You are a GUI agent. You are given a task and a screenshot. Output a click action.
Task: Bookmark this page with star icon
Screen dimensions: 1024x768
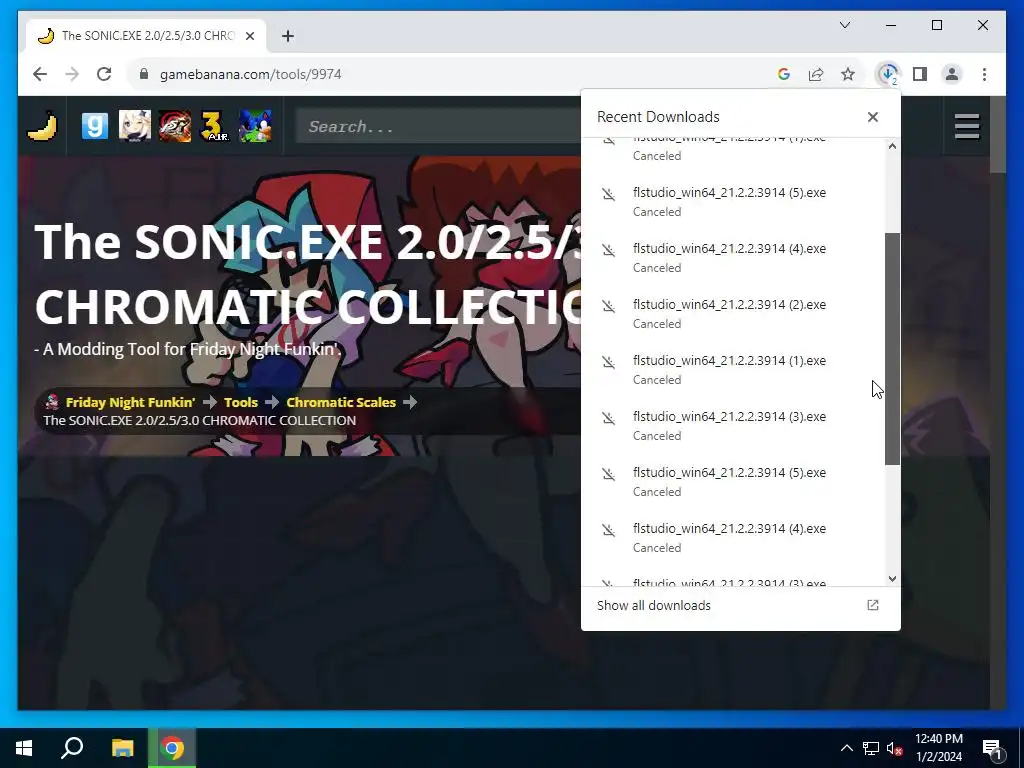click(848, 74)
